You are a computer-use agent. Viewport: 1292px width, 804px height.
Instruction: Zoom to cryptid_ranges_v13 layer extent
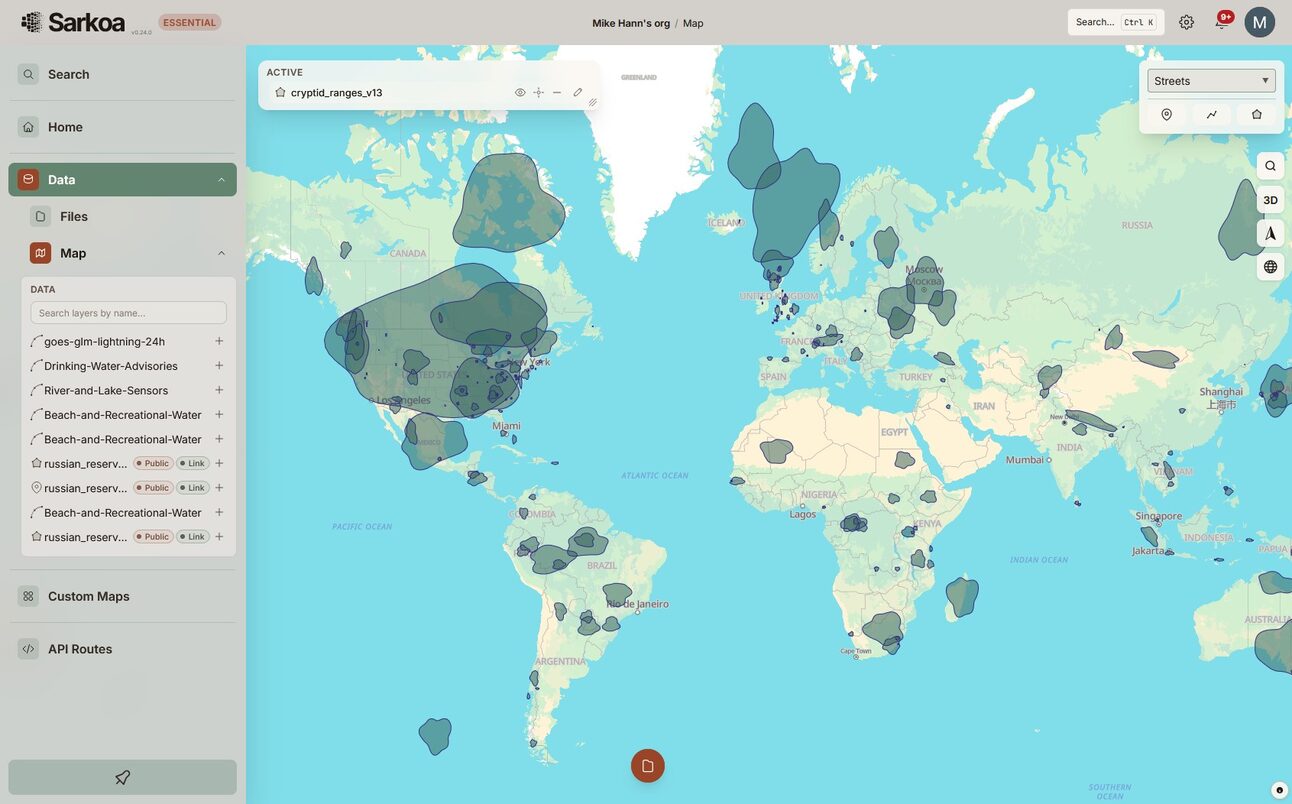coord(538,93)
